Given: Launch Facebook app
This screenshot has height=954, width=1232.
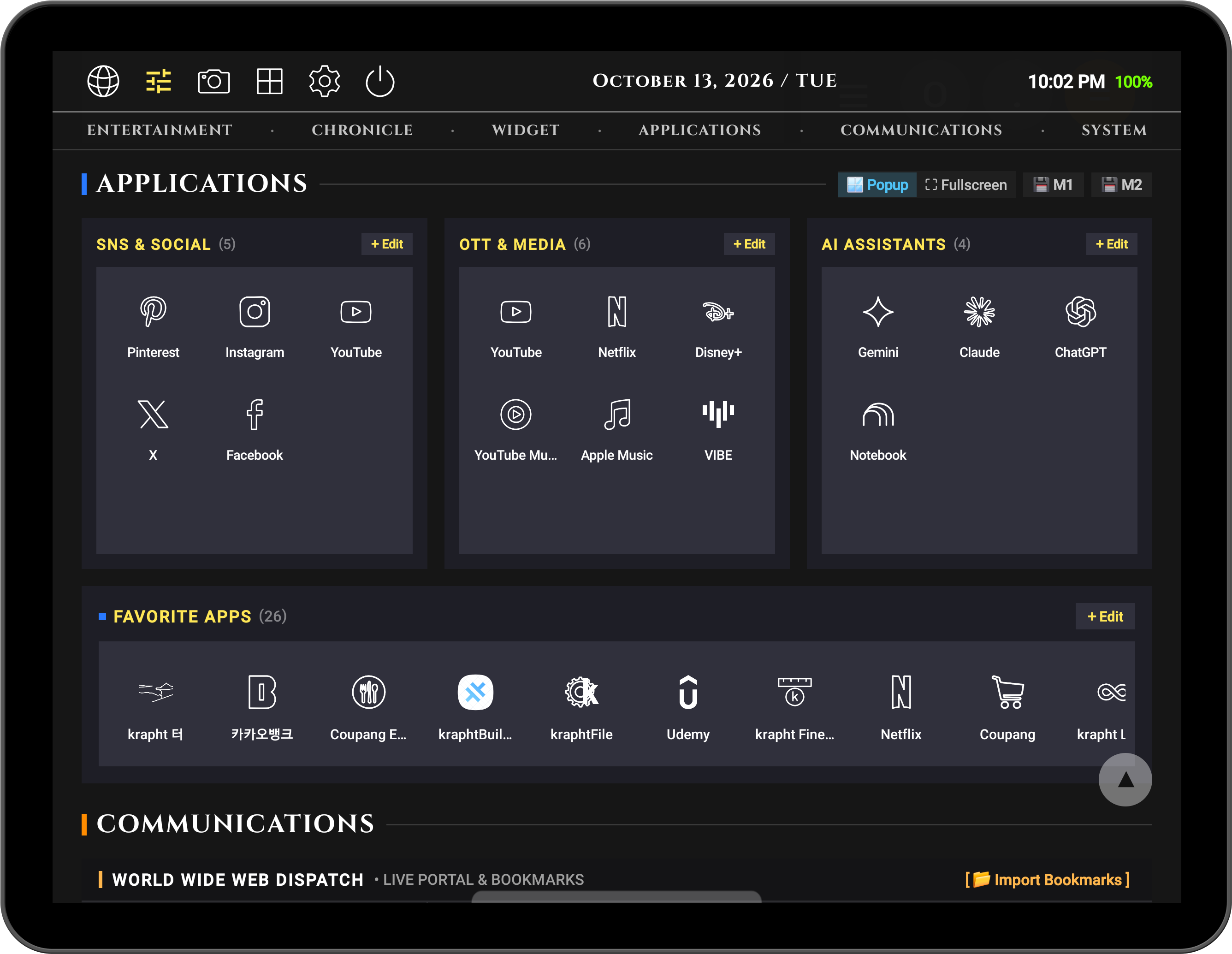Looking at the screenshot, I should tap(255, 430).
